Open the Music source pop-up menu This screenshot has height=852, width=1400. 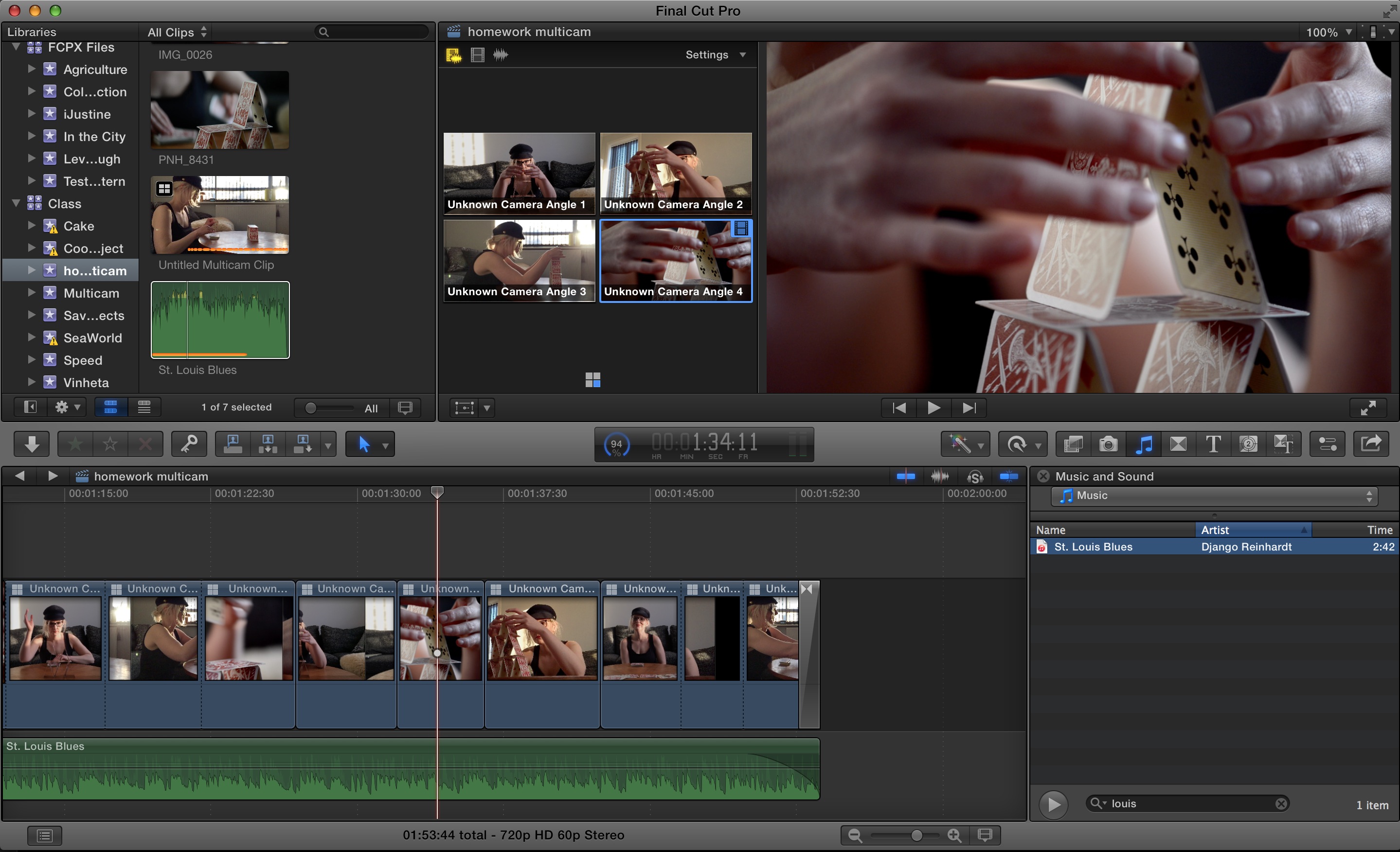1215,496
